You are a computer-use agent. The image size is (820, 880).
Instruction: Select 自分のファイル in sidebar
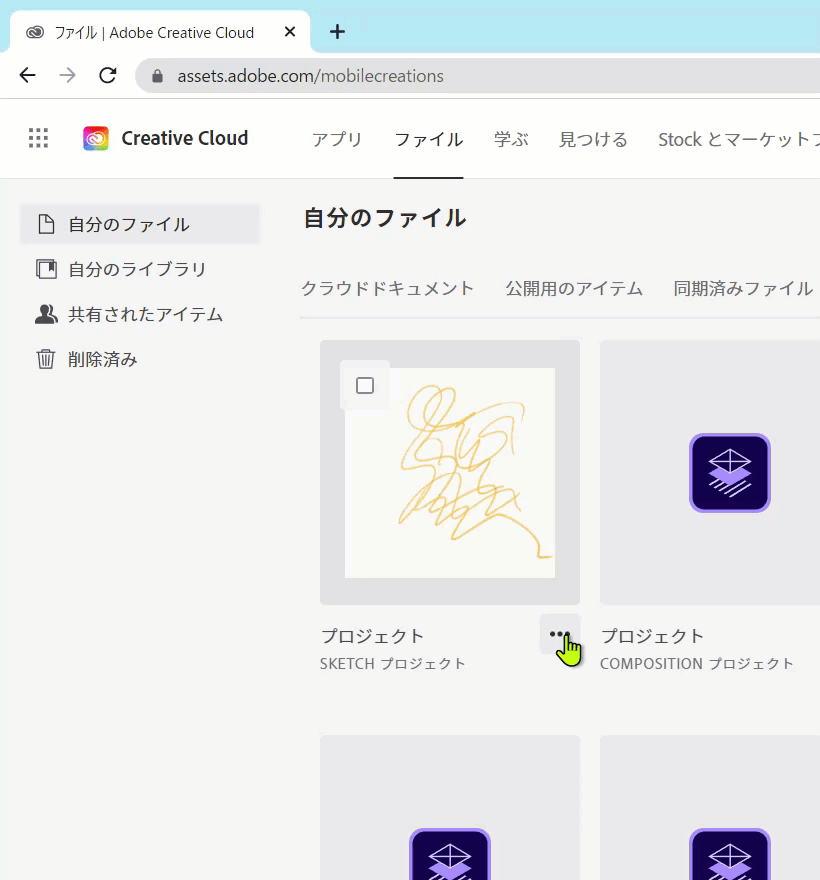point(140,224)
